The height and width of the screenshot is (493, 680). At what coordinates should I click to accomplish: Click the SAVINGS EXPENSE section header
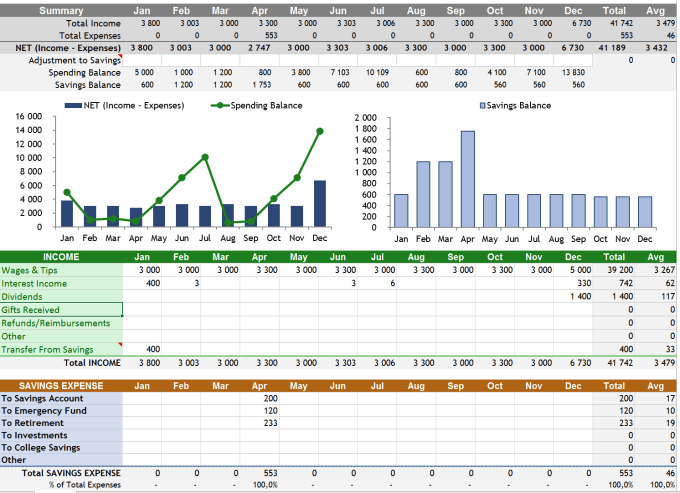point(61,386)
